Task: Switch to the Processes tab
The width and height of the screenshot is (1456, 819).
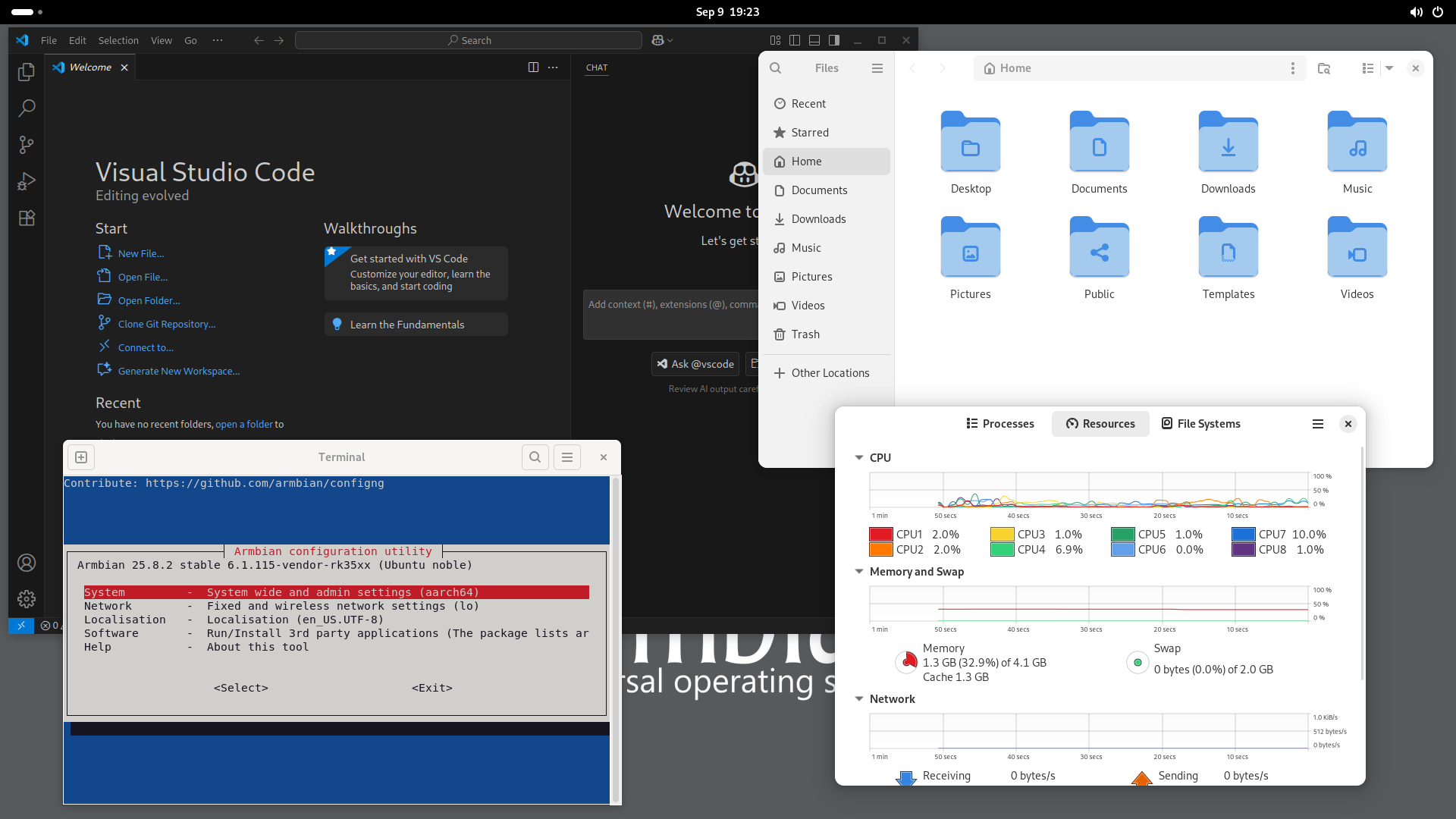Action: tap(1000, 424)
